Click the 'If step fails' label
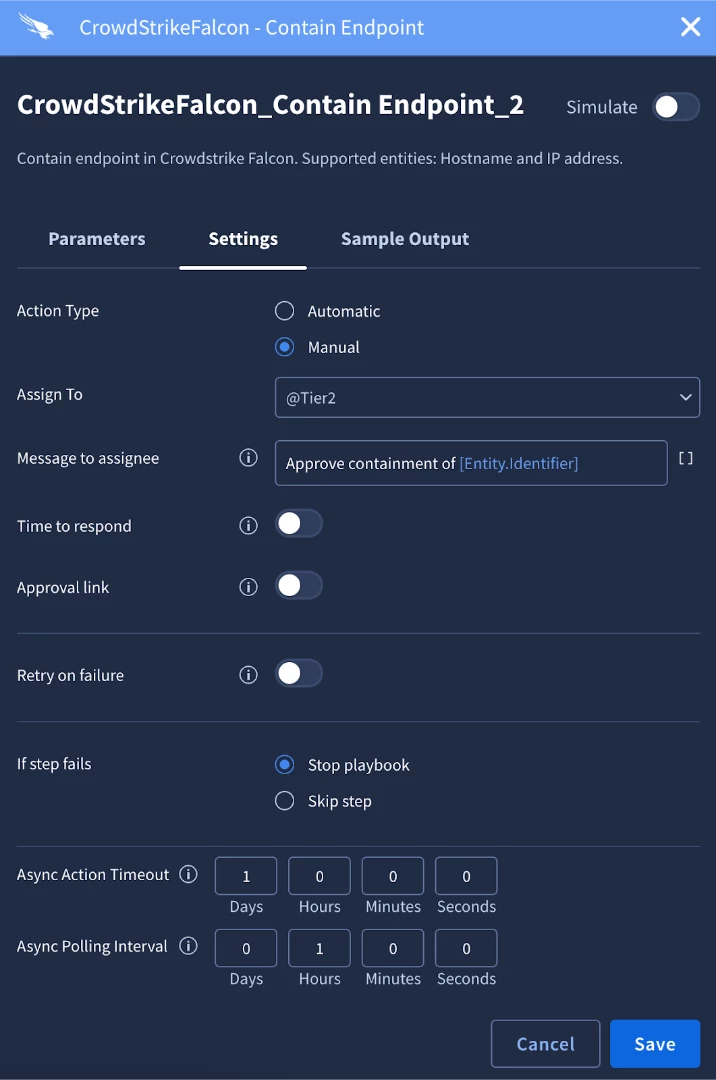The height and width of the screenshot is (1080, 716). (54, 764)
